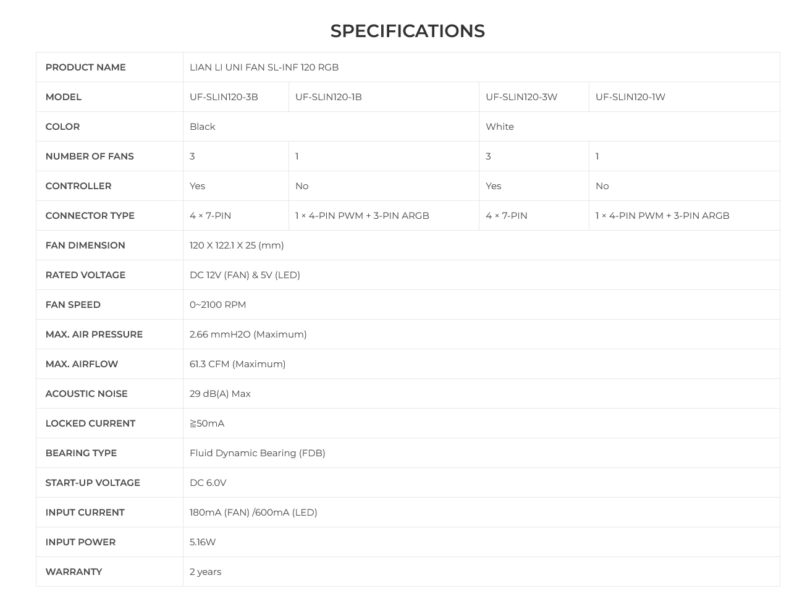Click the Black color value
810x604 pixels.
(203, 127)
